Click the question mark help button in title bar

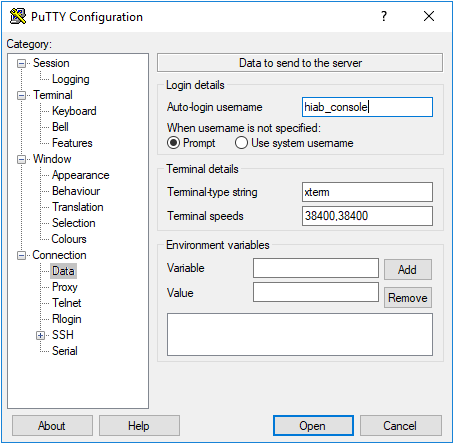coord(384,16)
